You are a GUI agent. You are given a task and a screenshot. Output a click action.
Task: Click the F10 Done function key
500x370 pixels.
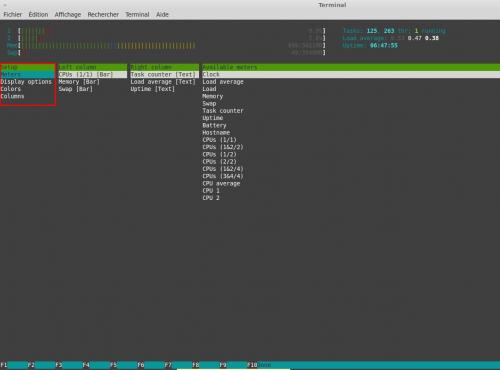point(259,365)
